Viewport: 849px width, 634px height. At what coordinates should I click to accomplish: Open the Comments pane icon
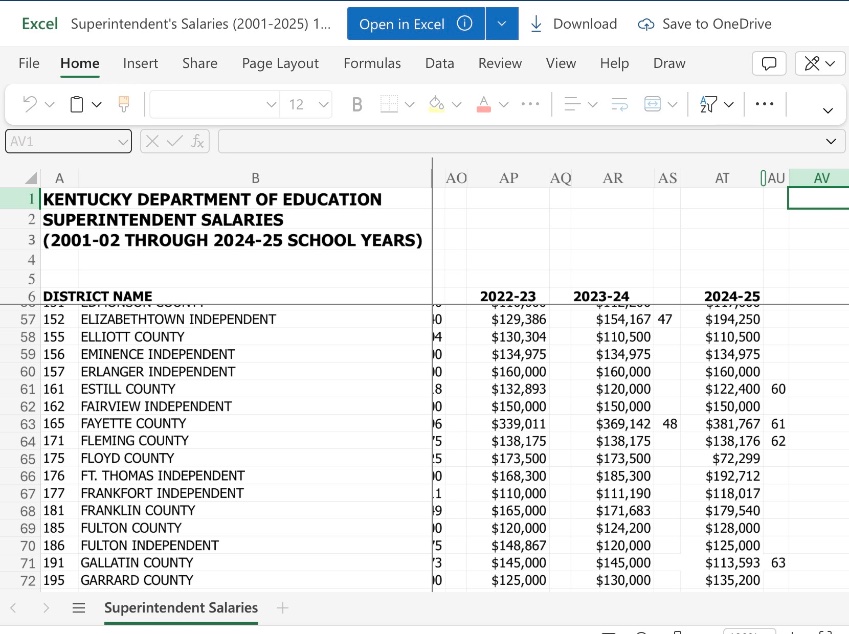(x=769, y=63)
